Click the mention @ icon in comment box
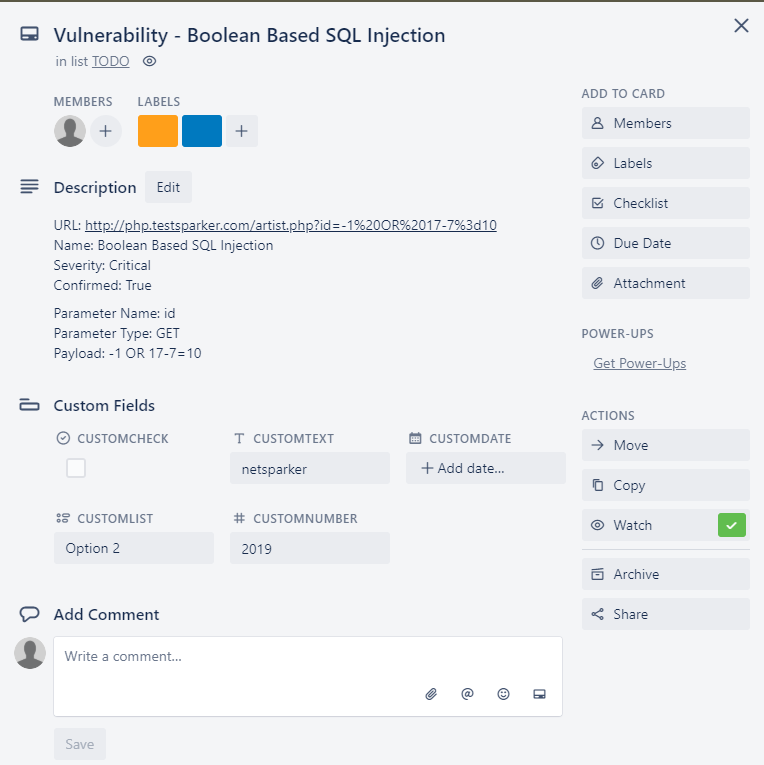The height and width of the screenshot is (765, 764). [467, 693]
